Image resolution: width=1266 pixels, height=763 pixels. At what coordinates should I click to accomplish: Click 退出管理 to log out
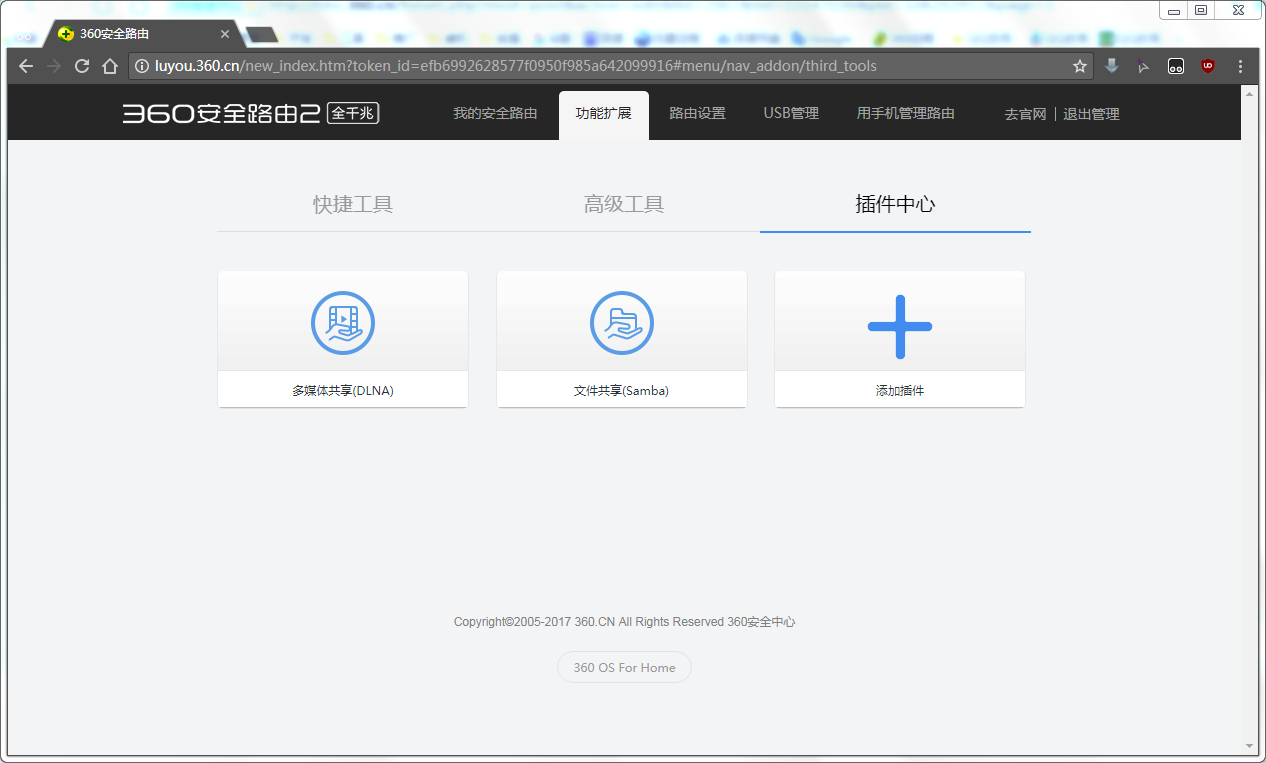[x=1091, y=115]
